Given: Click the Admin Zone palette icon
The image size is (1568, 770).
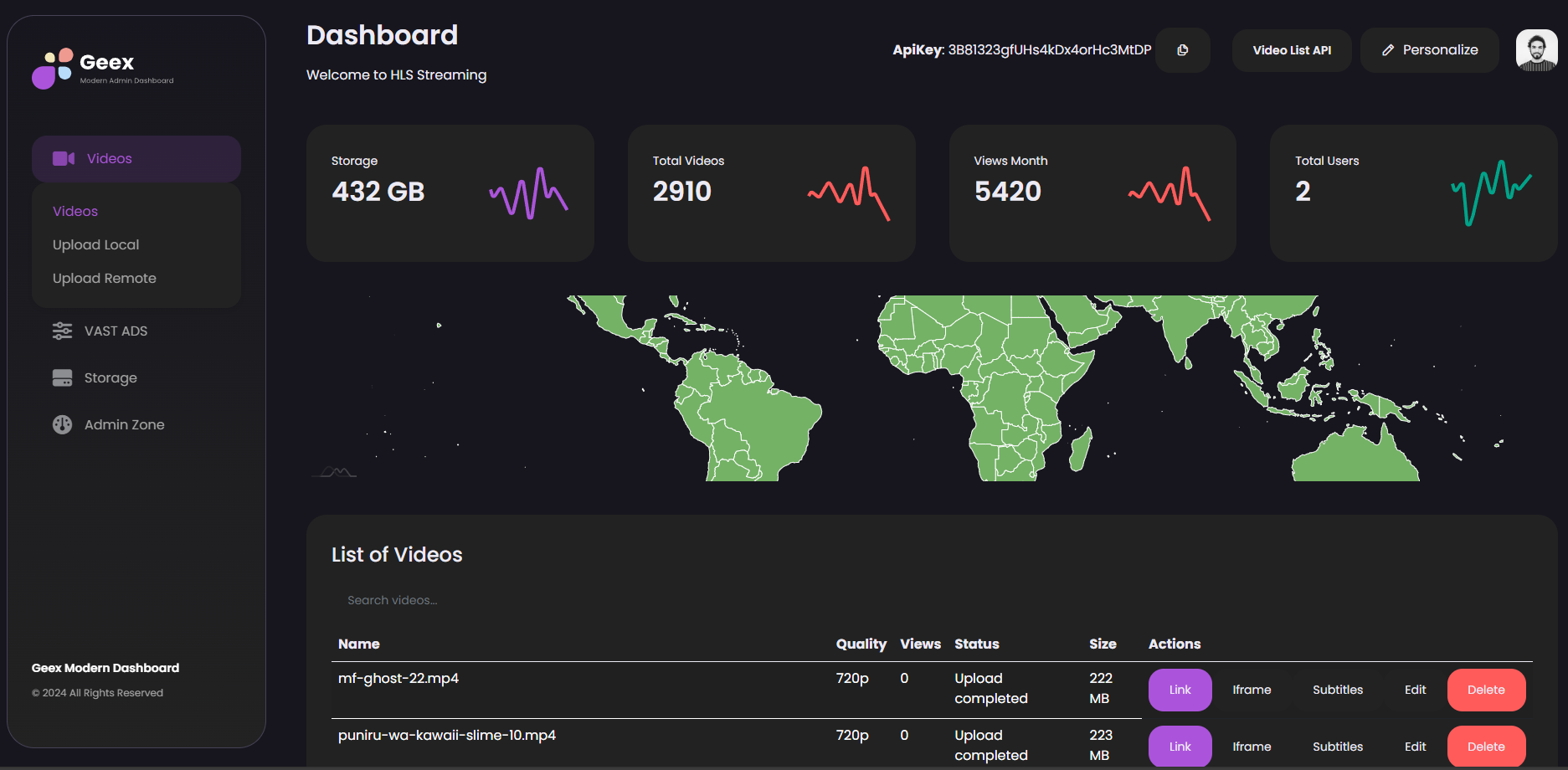Looking at the screenshot, I should tap(62, 424).
